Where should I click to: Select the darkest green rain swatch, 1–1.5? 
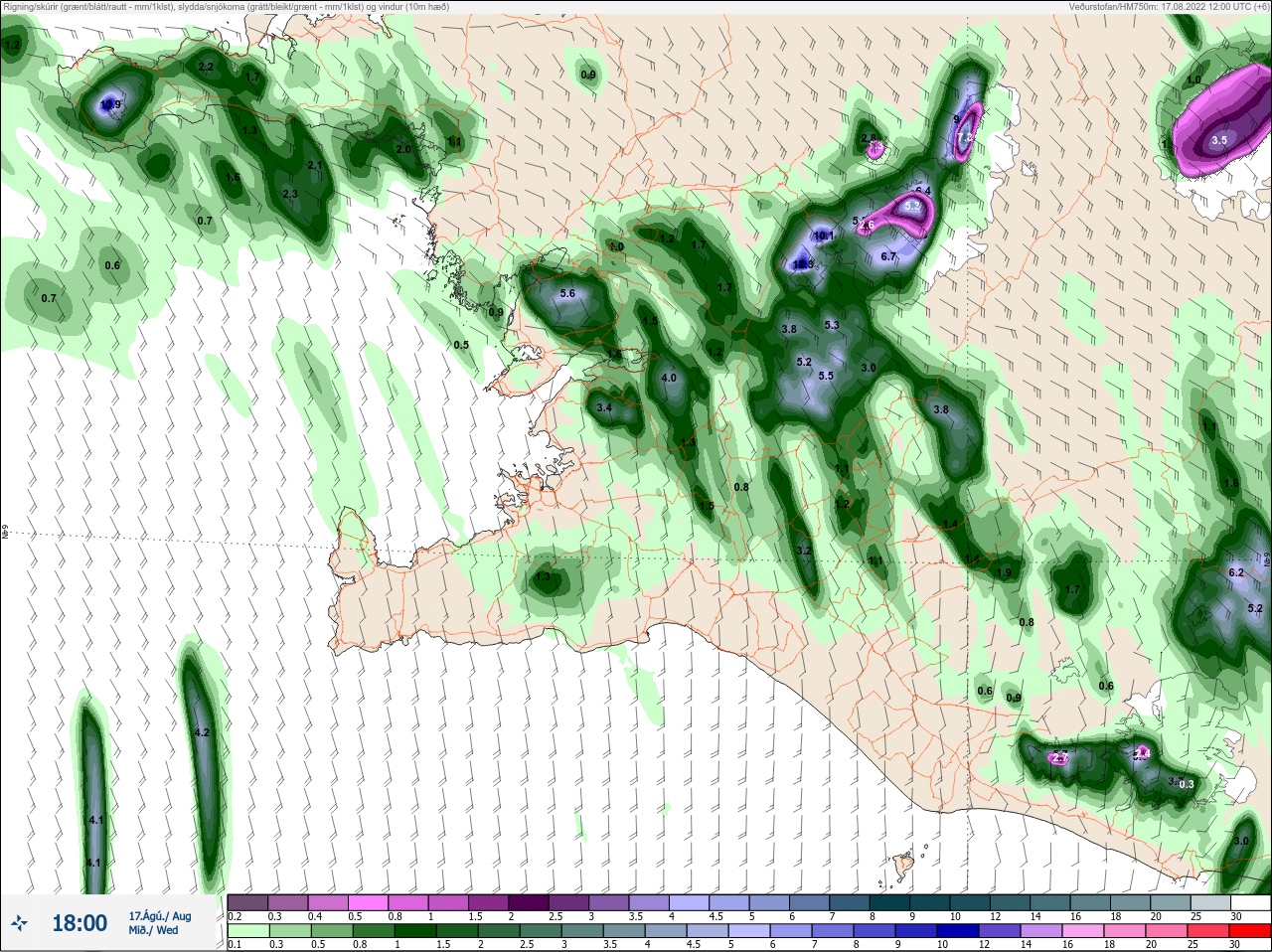(x=415, y=931)
